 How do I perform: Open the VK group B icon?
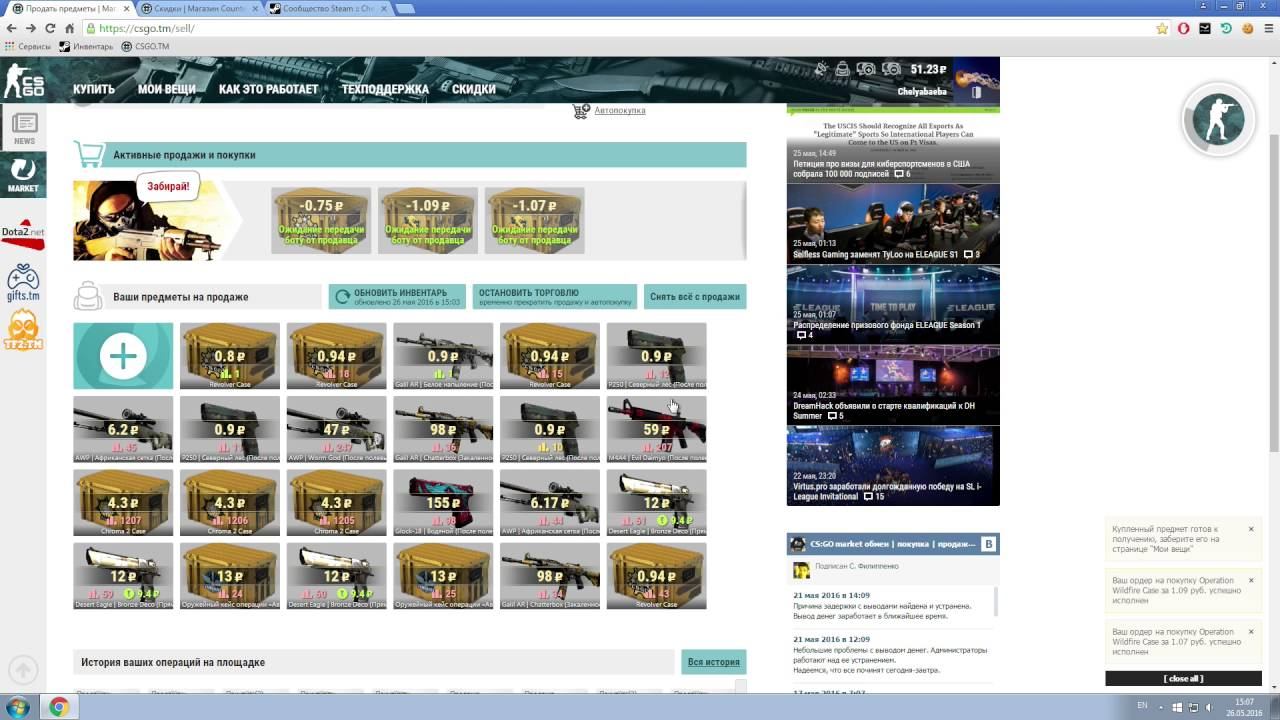pyautogui.click(x=989, y=544)
